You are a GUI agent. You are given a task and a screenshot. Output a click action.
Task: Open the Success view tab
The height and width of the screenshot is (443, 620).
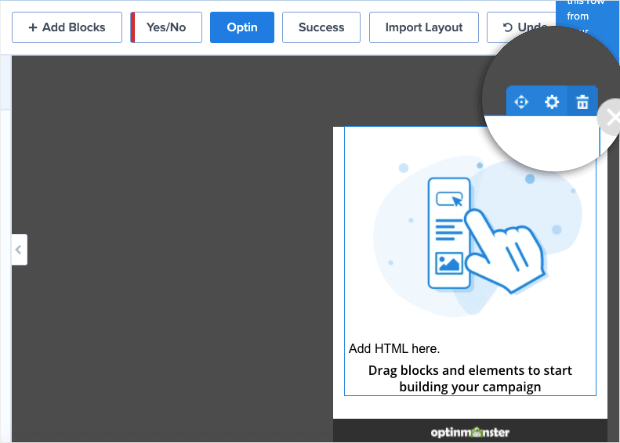click(x=321, y=27)
